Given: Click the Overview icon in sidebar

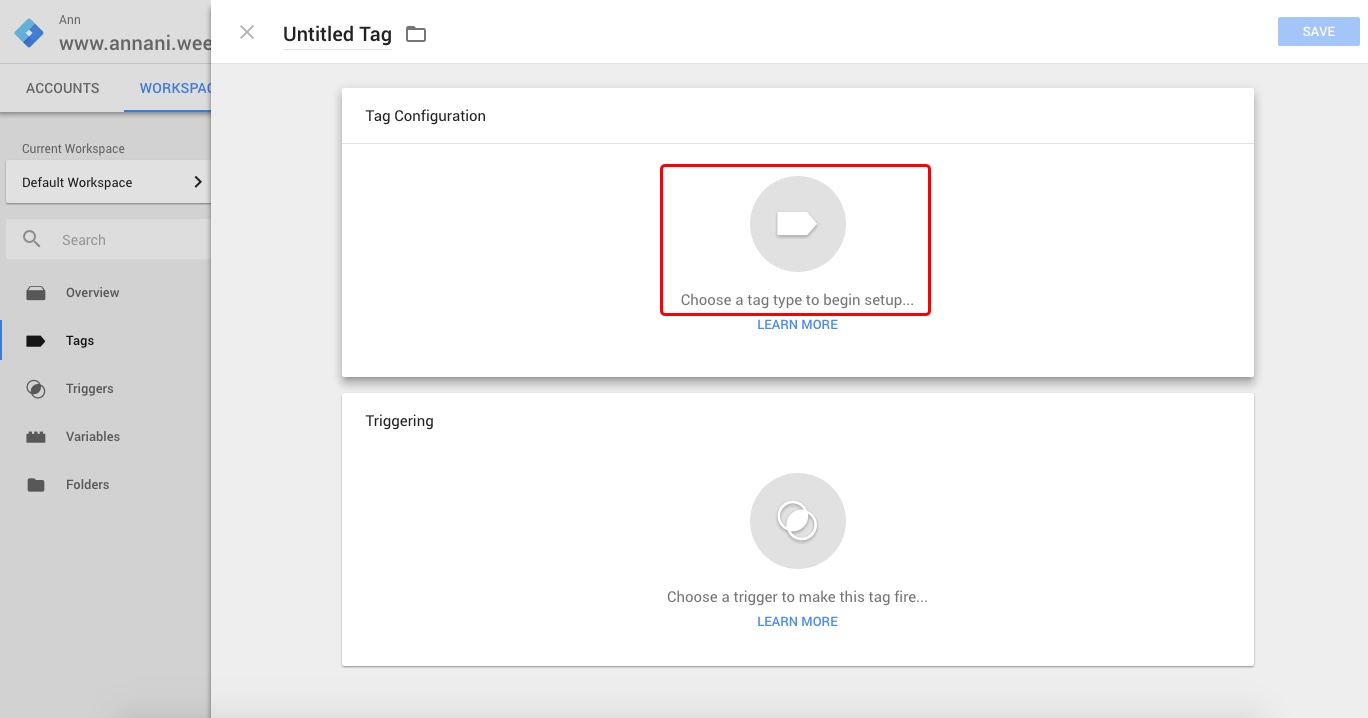Looking at the screenshot, I should point(36,293).
